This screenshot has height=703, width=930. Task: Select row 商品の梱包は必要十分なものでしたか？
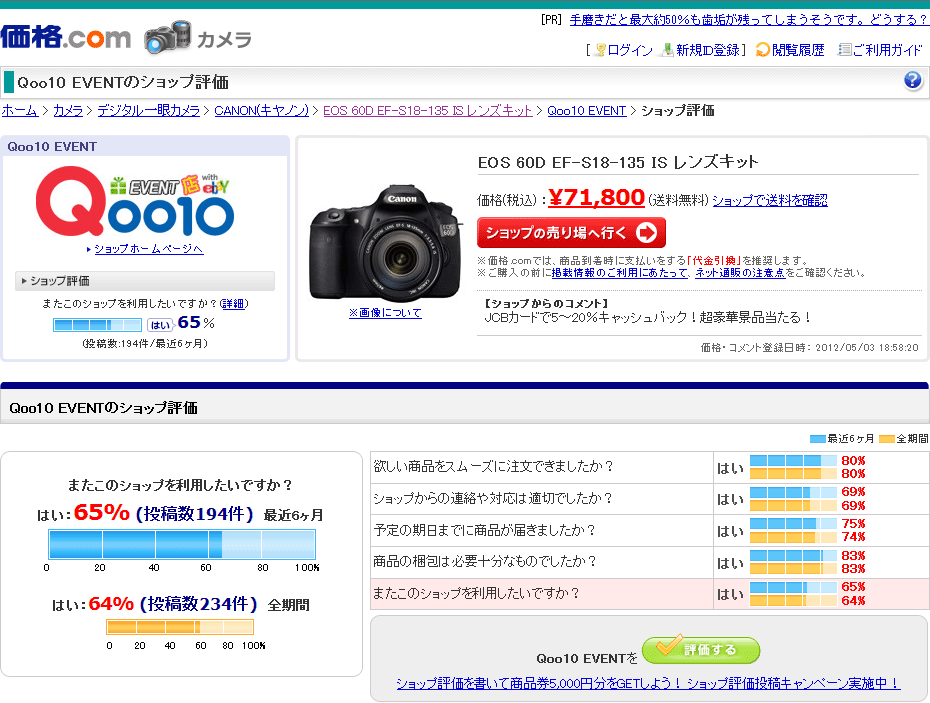click(x=542, y=561)
